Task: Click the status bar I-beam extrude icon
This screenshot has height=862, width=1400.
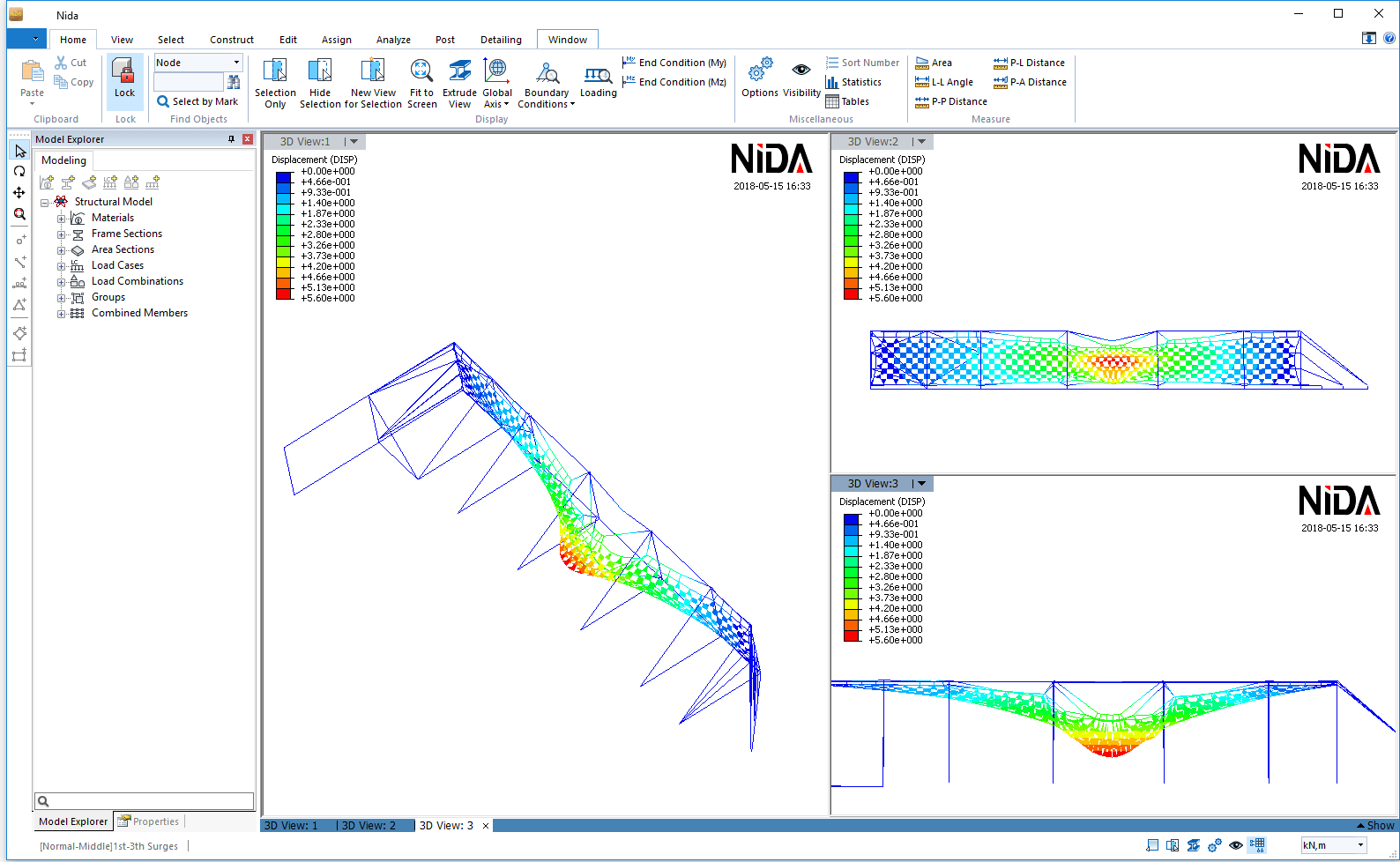Action: pyautogui.click(x=1194, y=845)
